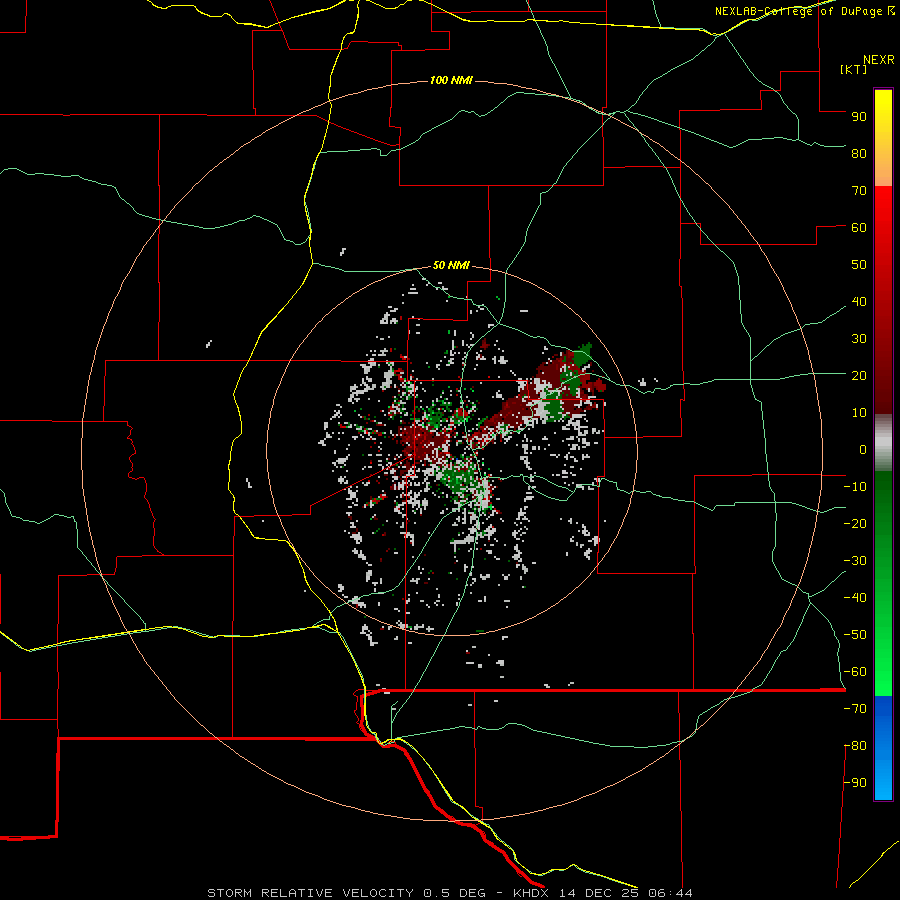Click the positive 80 scale label
The image size is (900, 900).
[x=859, y=153]
